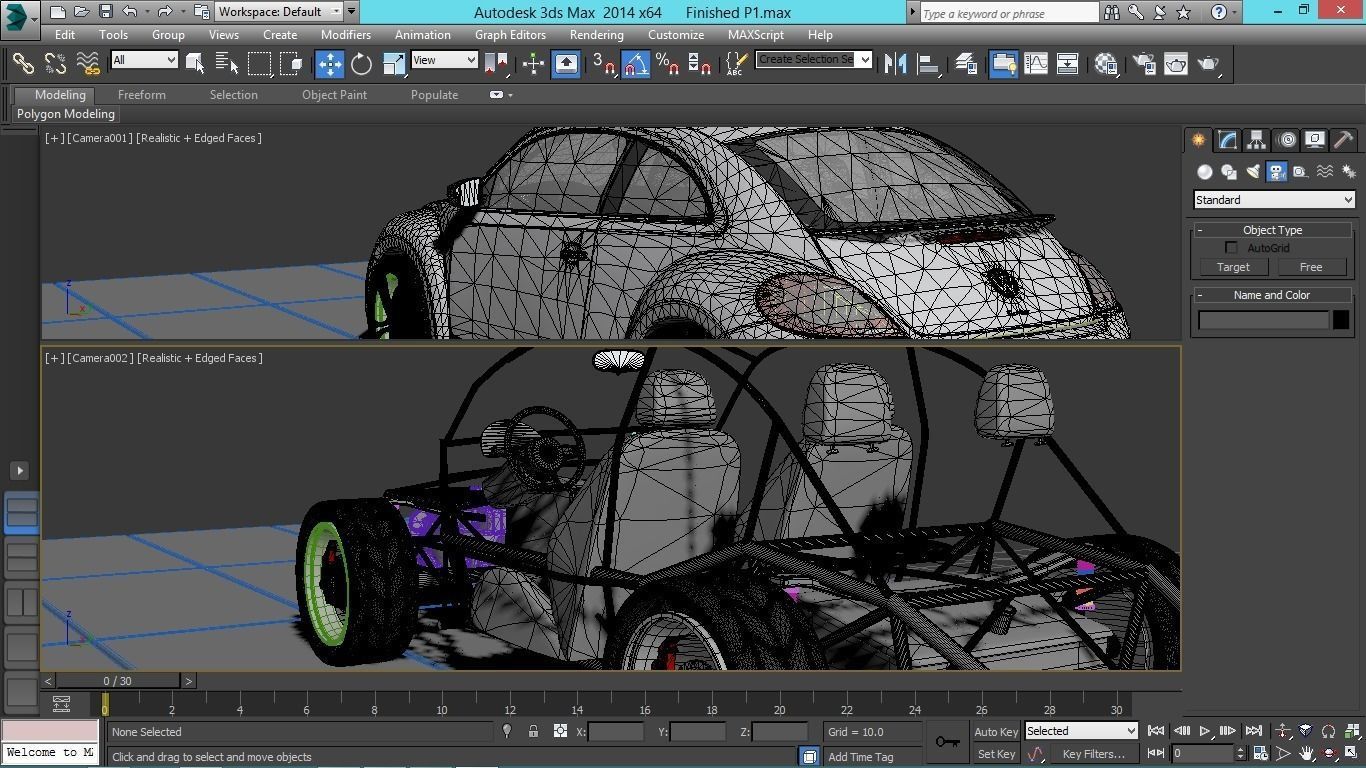Viewport: 1366px width, 768px height.
Task: Click the Hierarchy command panel icon
Action: 1255,140
